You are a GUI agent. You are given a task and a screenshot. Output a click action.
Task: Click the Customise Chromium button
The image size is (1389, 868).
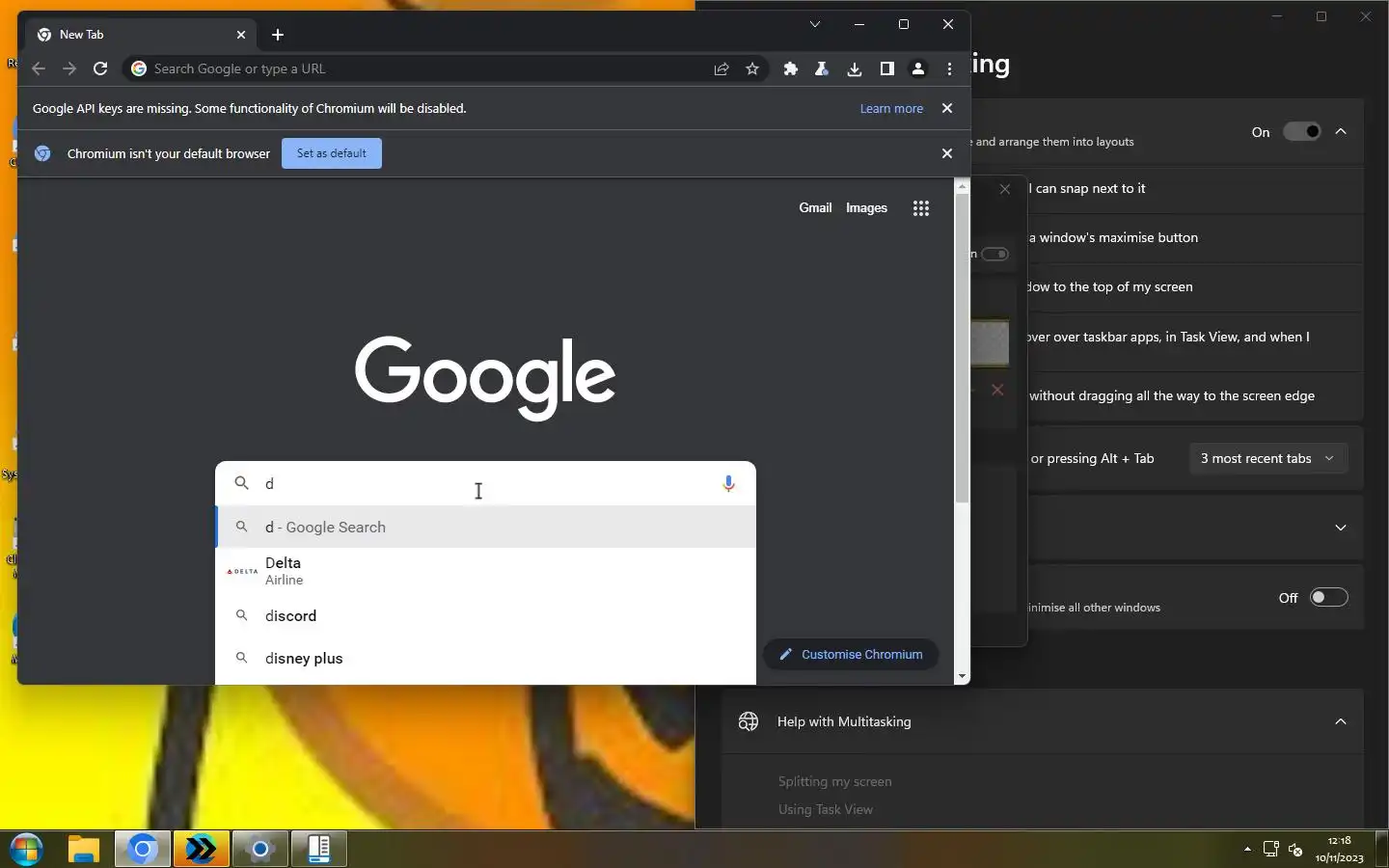(851, 655)
